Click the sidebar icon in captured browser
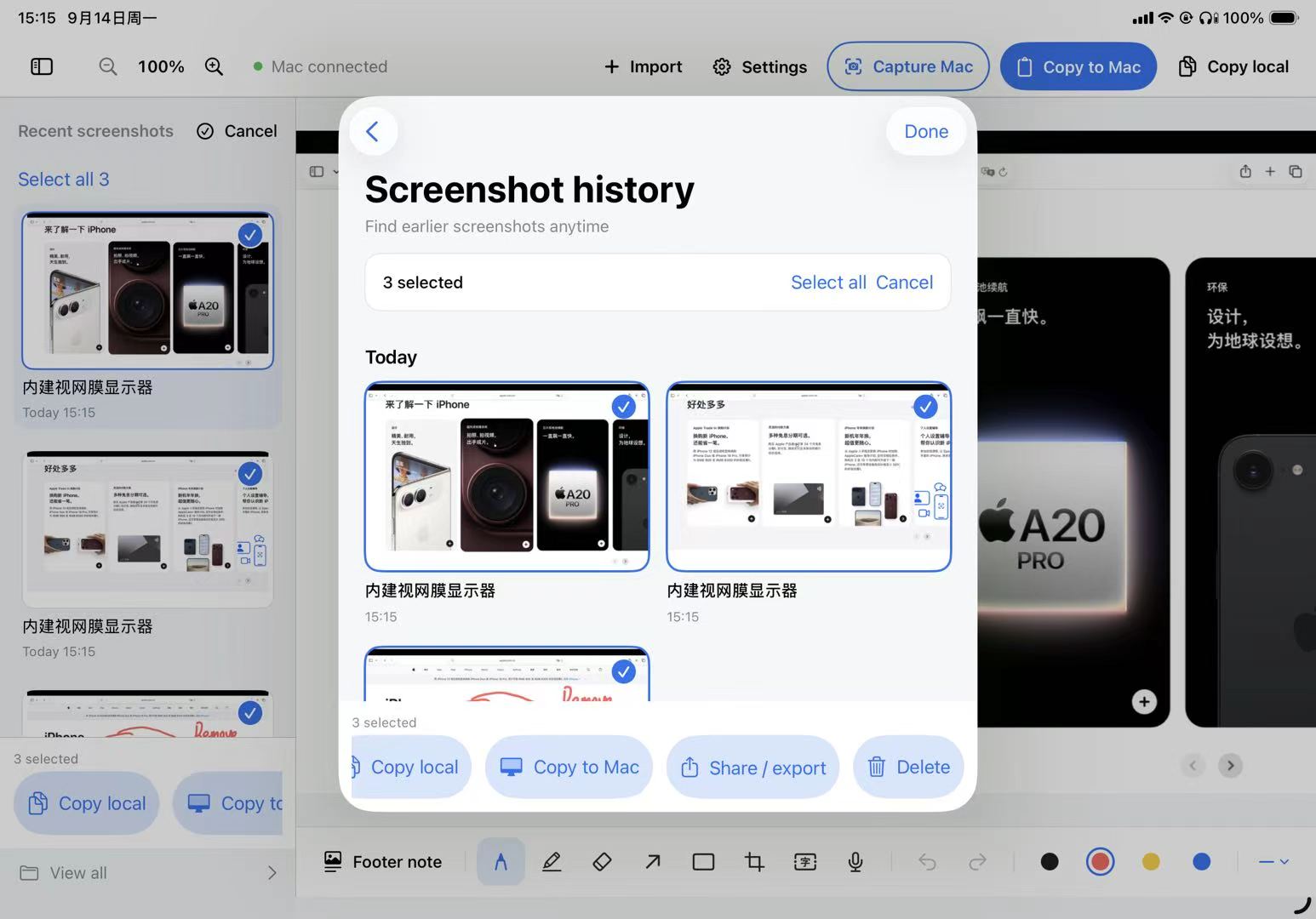 pos(317,172)
